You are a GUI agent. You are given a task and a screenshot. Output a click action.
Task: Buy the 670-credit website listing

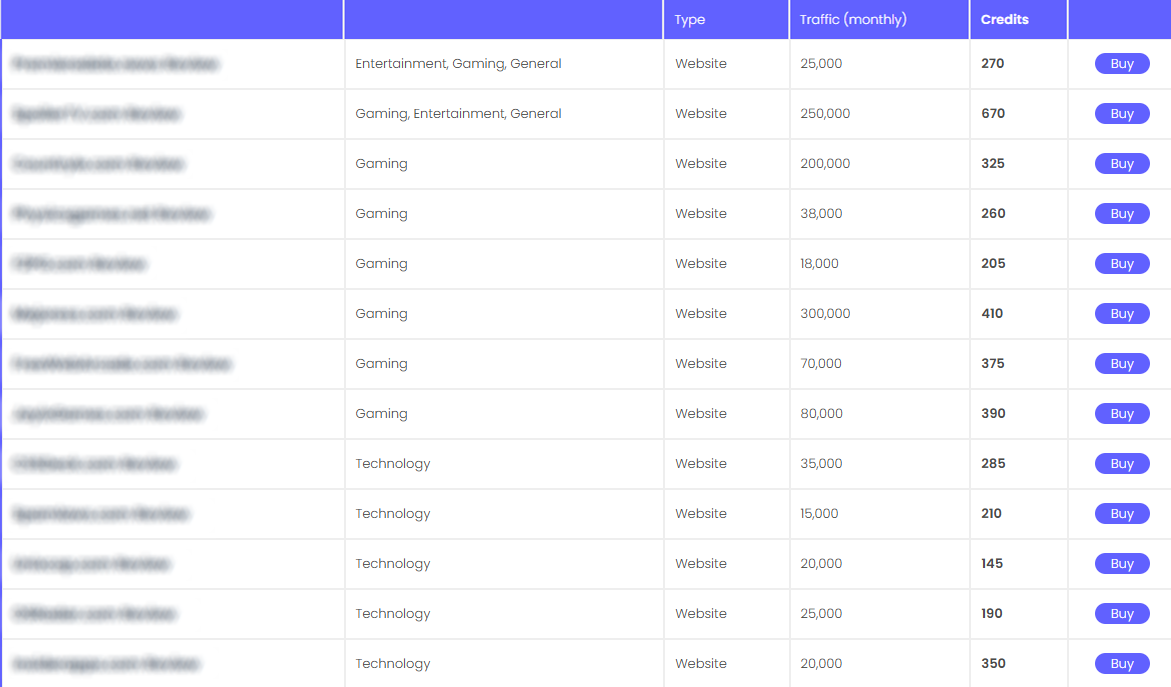pyautogui.click(x=1122, y=114)
